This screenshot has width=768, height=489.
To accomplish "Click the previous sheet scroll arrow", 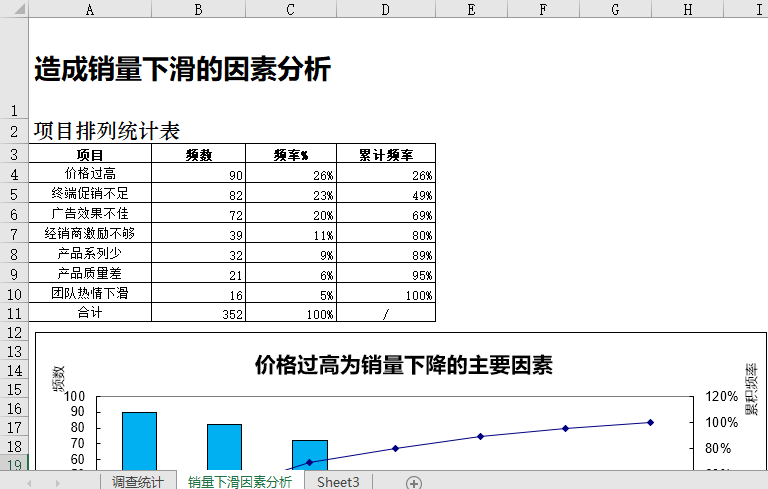I will click(30, 482).
